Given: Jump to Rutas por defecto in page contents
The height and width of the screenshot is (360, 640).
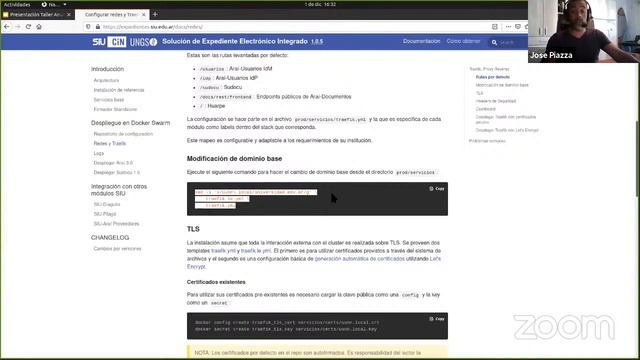Looking at the screenshot, I should 493,77.
